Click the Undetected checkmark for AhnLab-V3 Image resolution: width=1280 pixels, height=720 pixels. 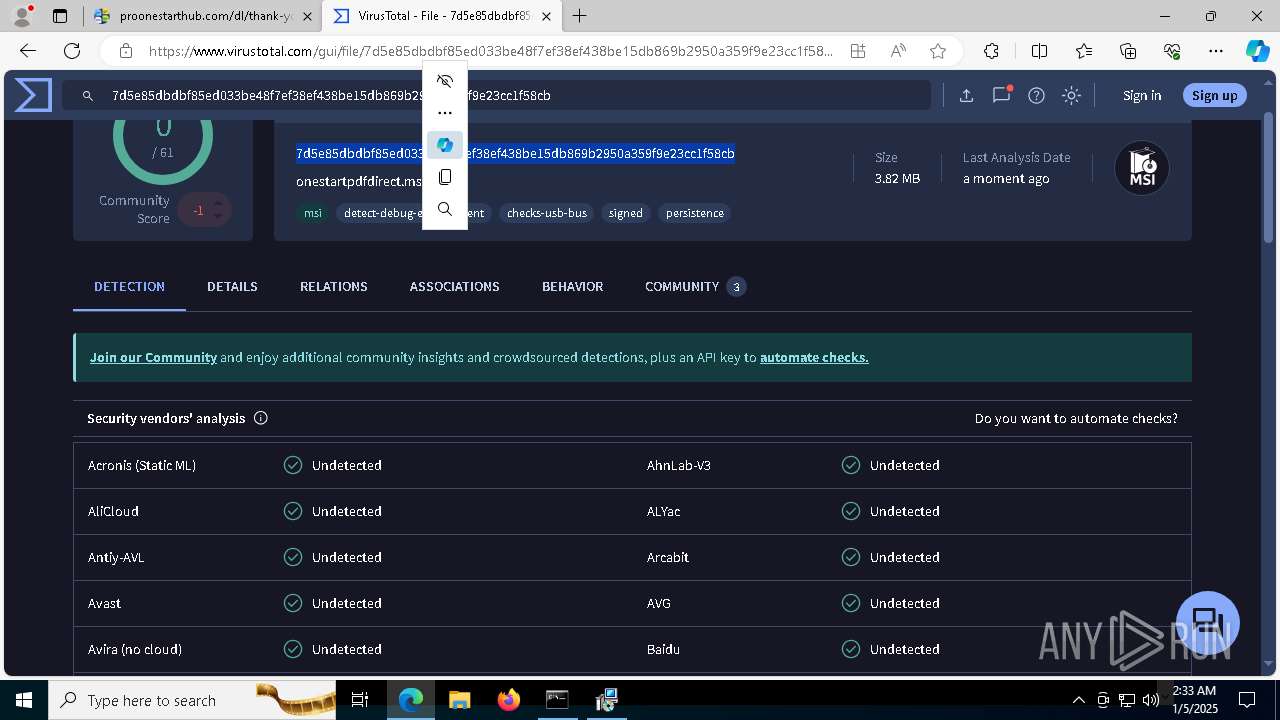(851, 465)
